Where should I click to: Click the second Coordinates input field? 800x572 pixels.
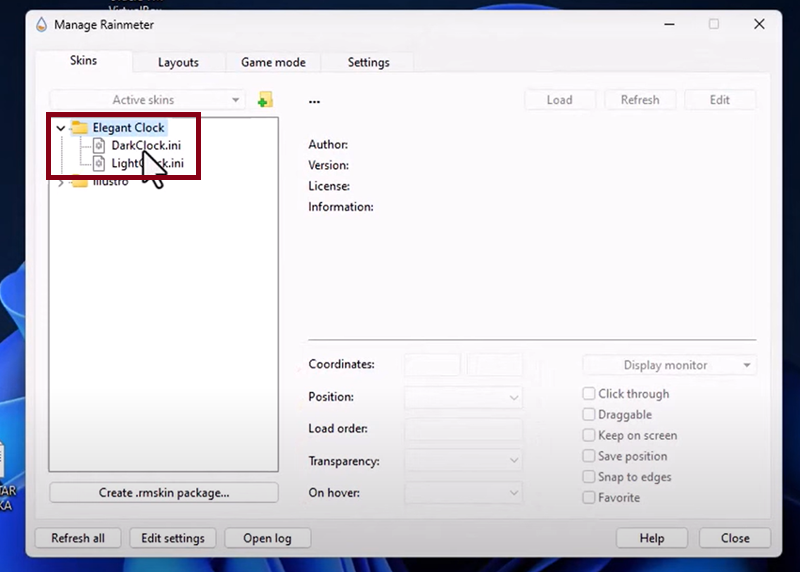pyautogui.click(x=495, y=365)
